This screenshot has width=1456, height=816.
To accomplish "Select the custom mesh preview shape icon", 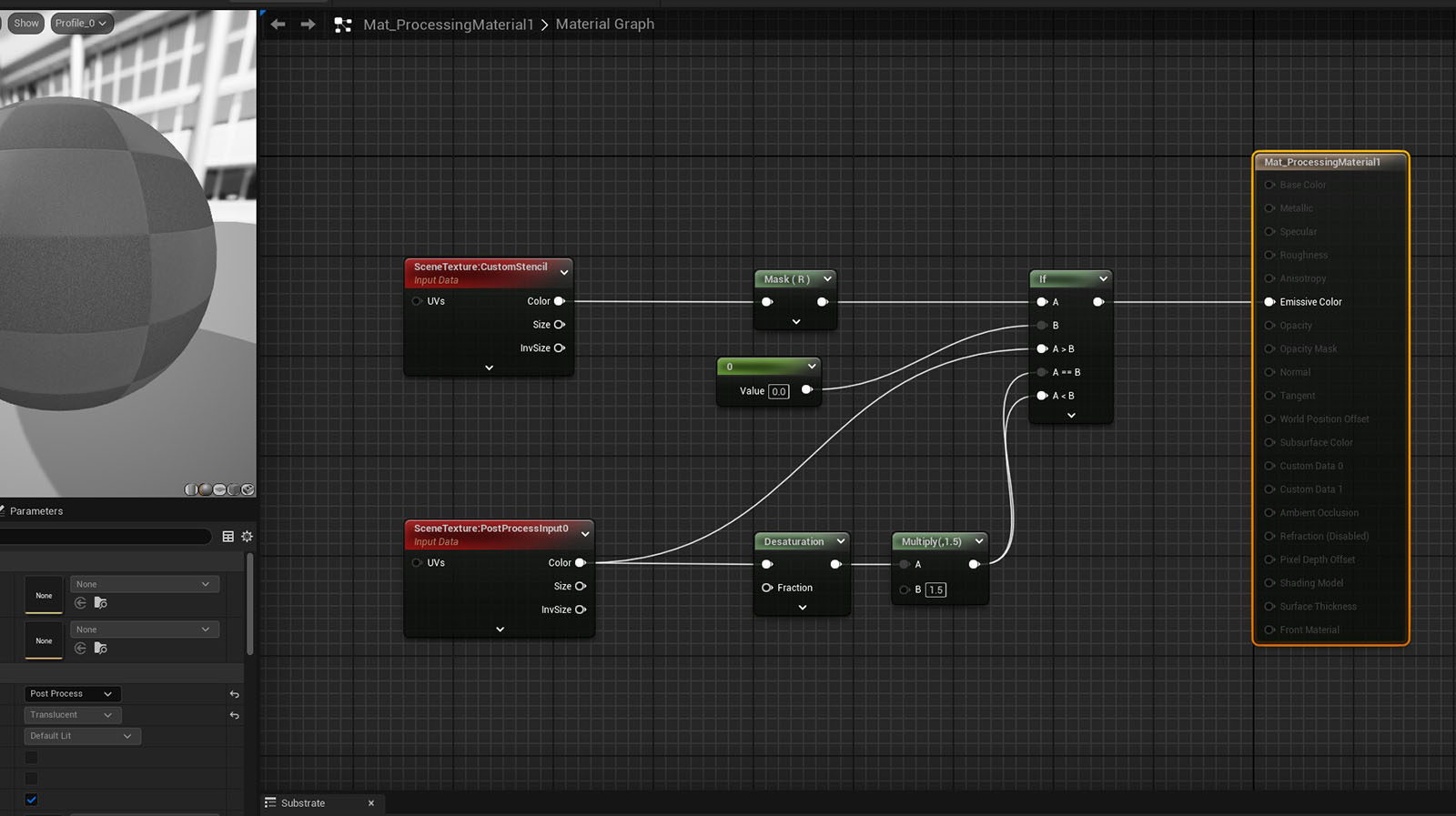I will click(x=248, y=489).
